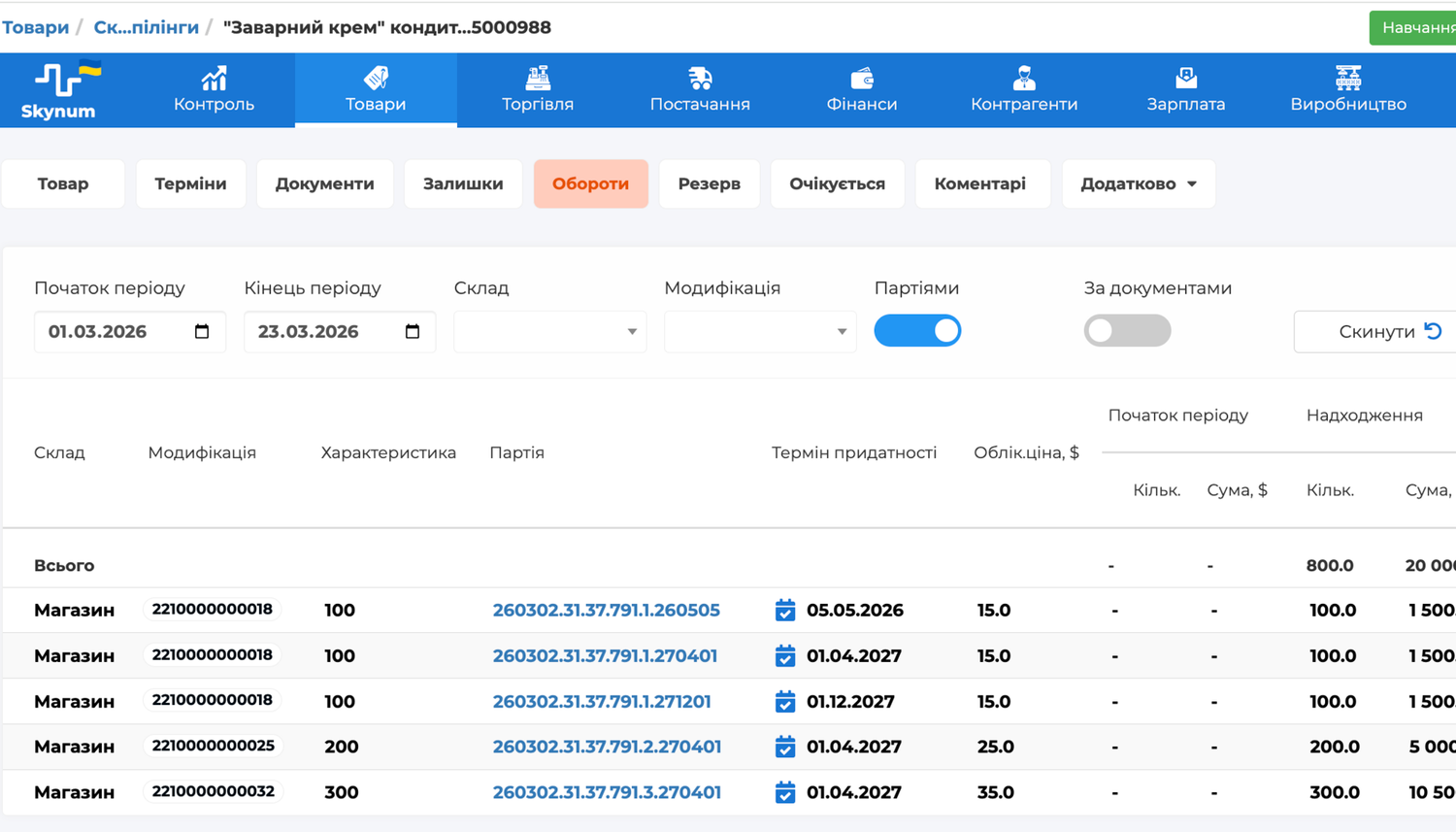Open the Додатково dropdown menu
This screenshot has height=832, width=1456.
1138,183
